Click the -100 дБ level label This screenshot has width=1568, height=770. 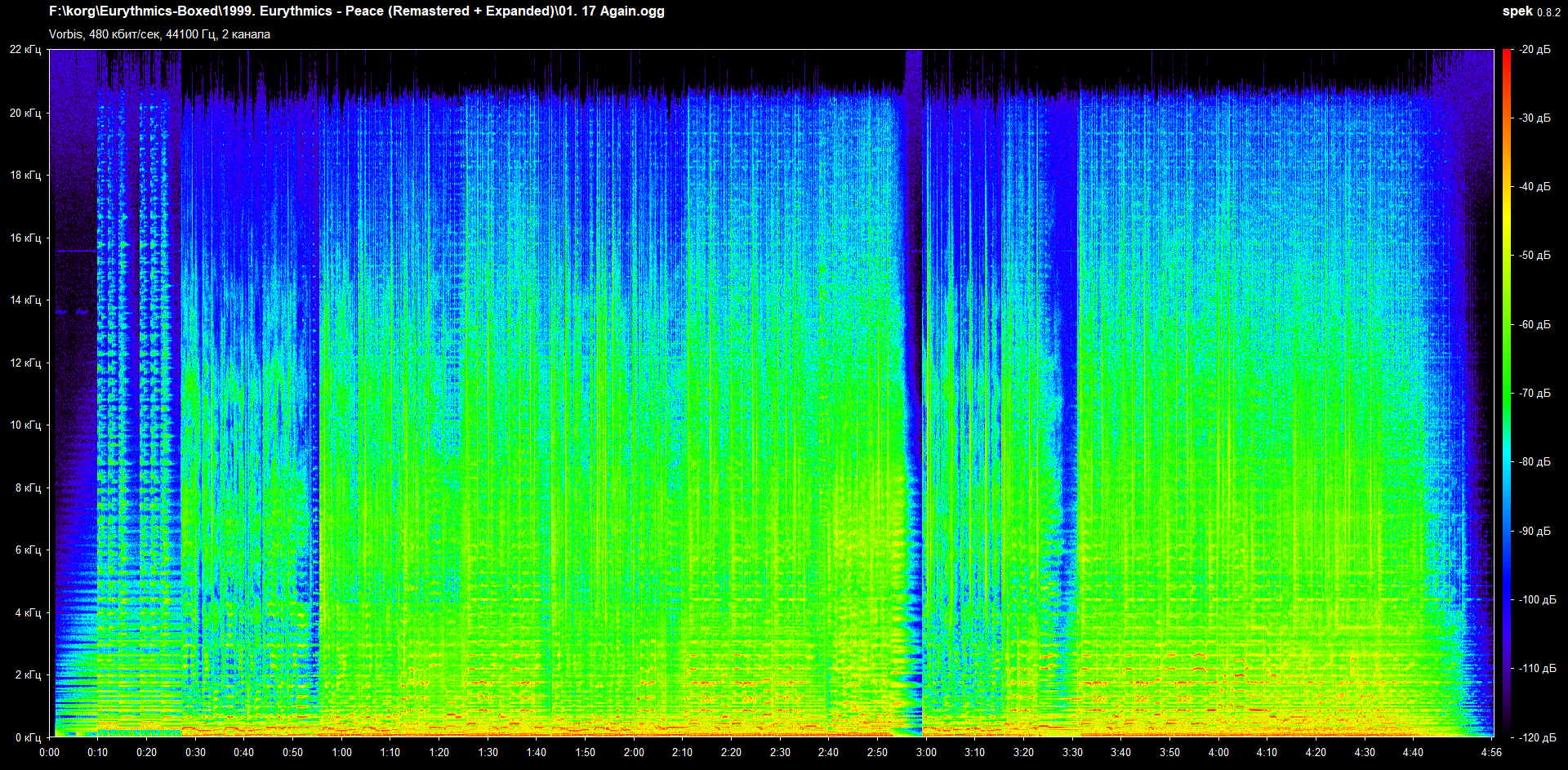pos(1538,600)
